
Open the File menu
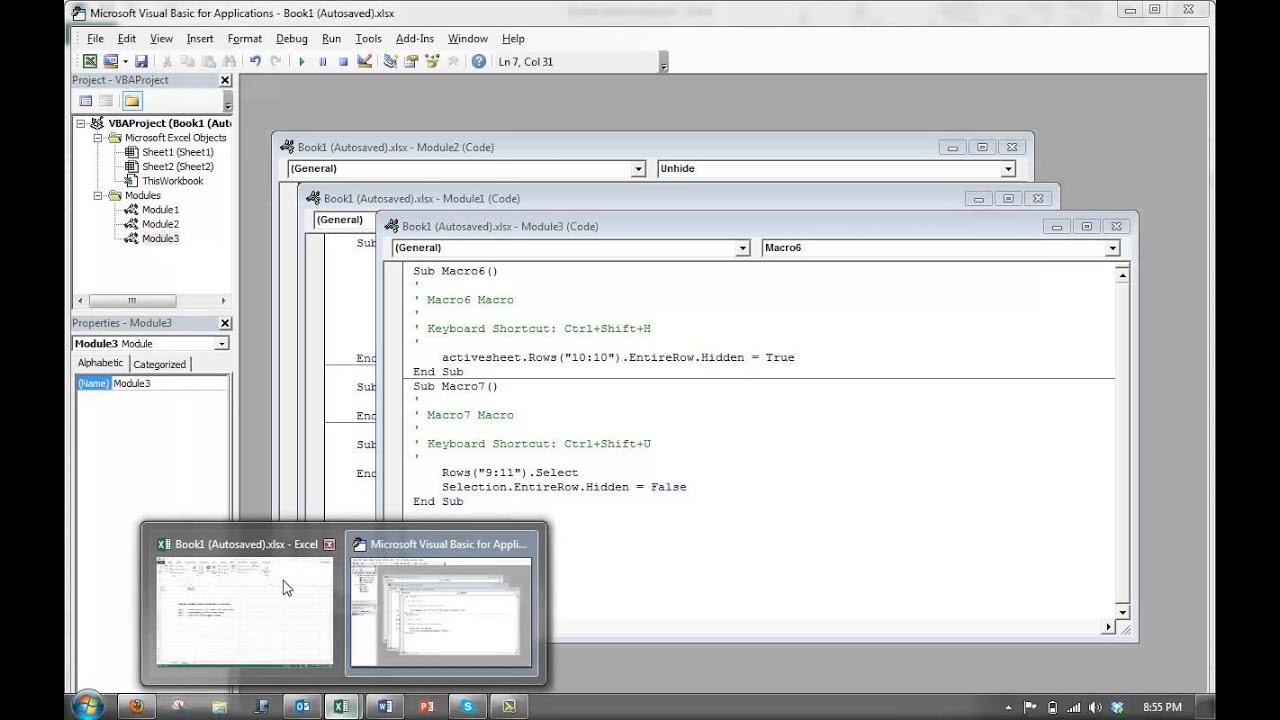pos(95,39)
